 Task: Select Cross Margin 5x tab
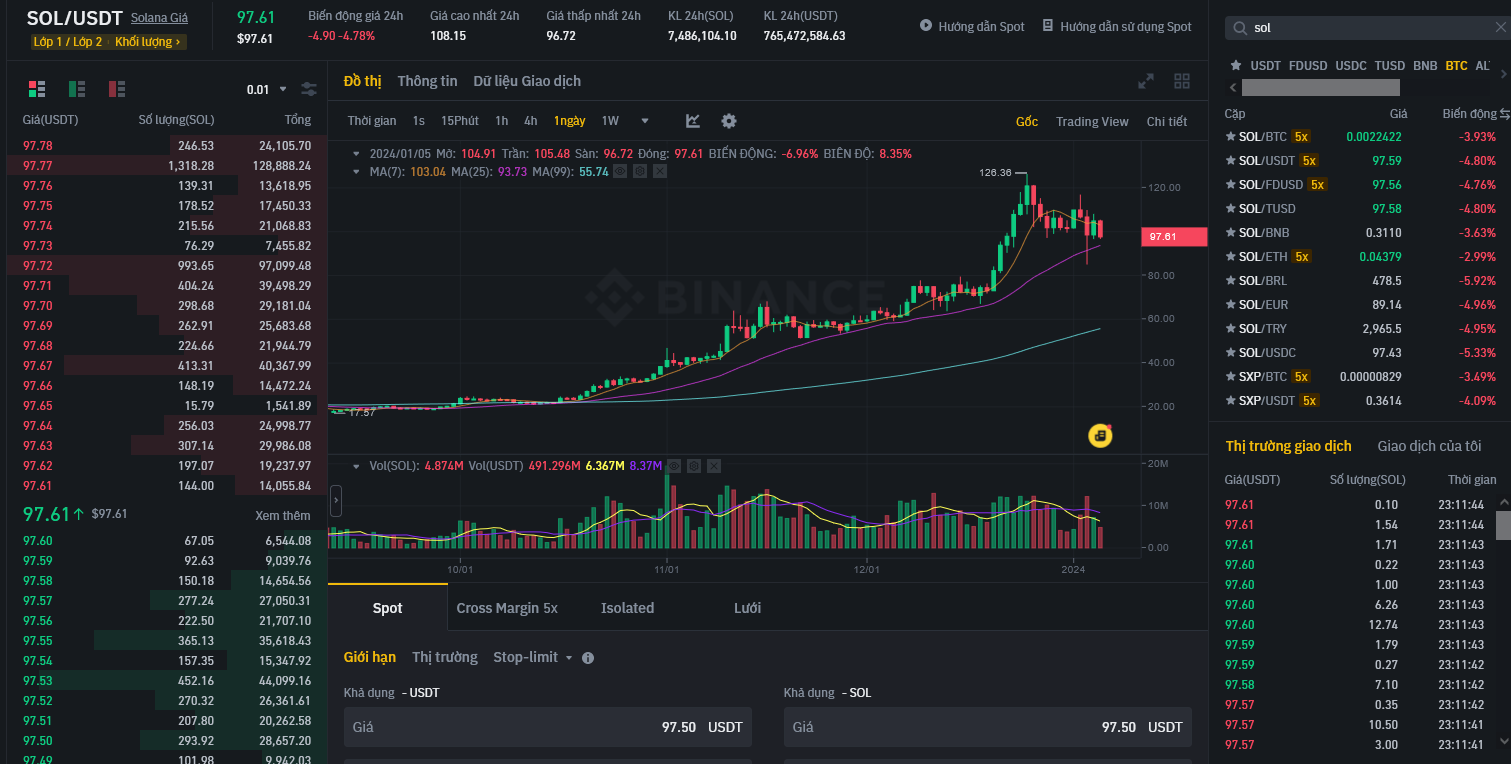click(x=507, y=608)
